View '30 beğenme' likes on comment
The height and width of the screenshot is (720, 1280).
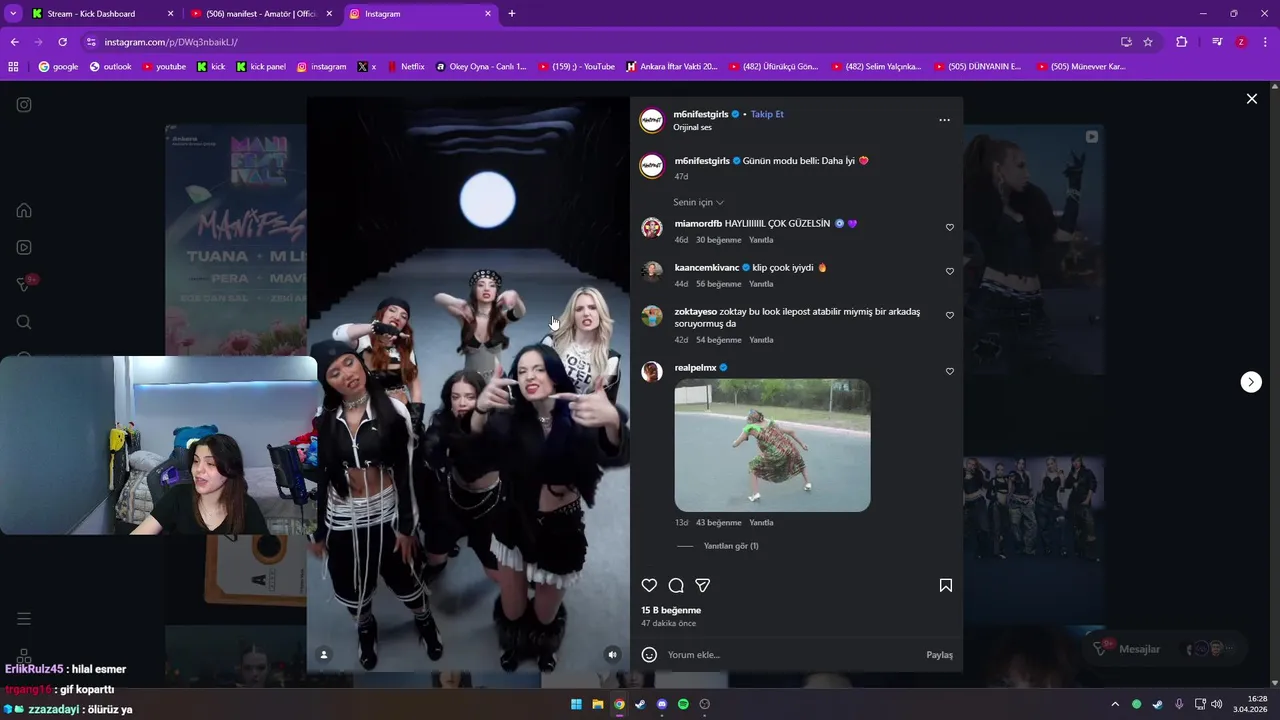(x=719, y=240)
